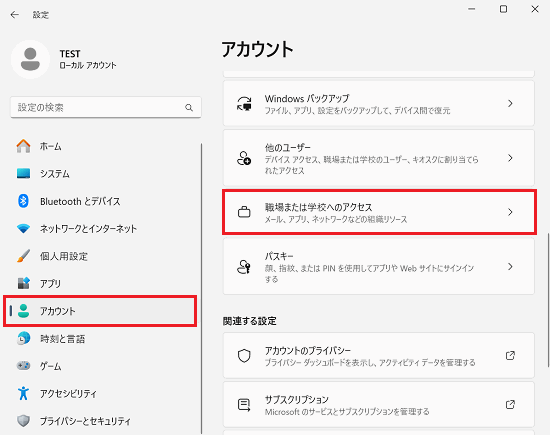Click the ローカル アカウント label under TEST
The image size is (550, 435).
(88, 65)
